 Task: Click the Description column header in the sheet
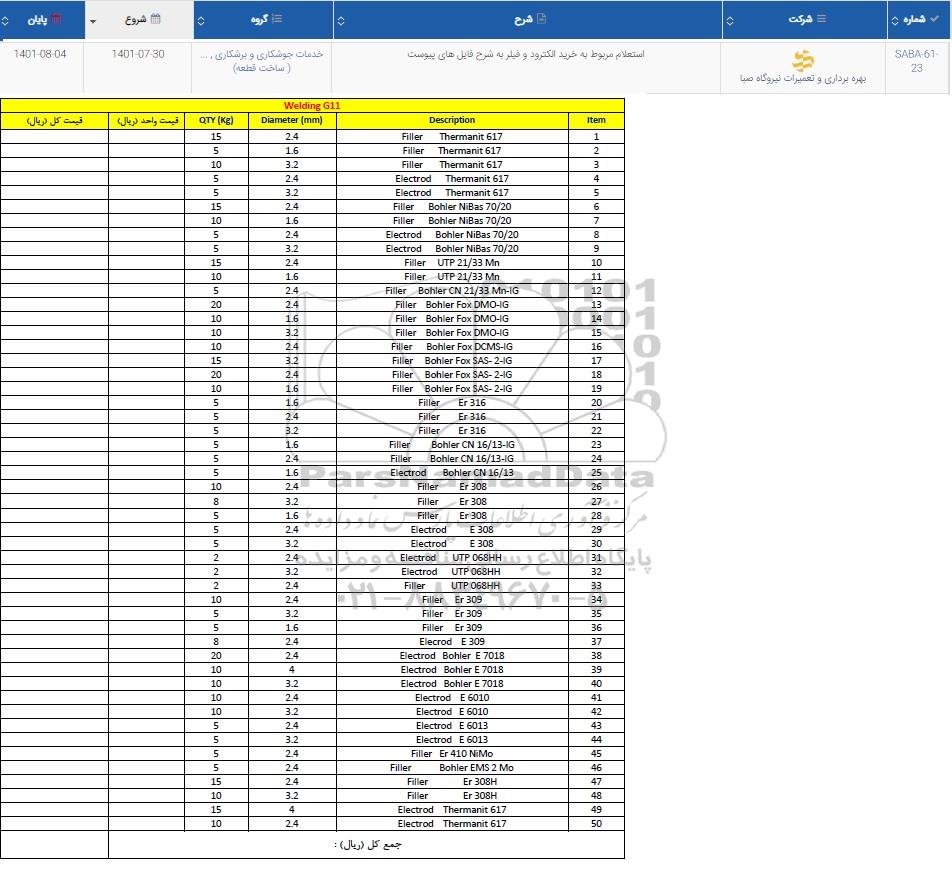(x=452, y=120)
